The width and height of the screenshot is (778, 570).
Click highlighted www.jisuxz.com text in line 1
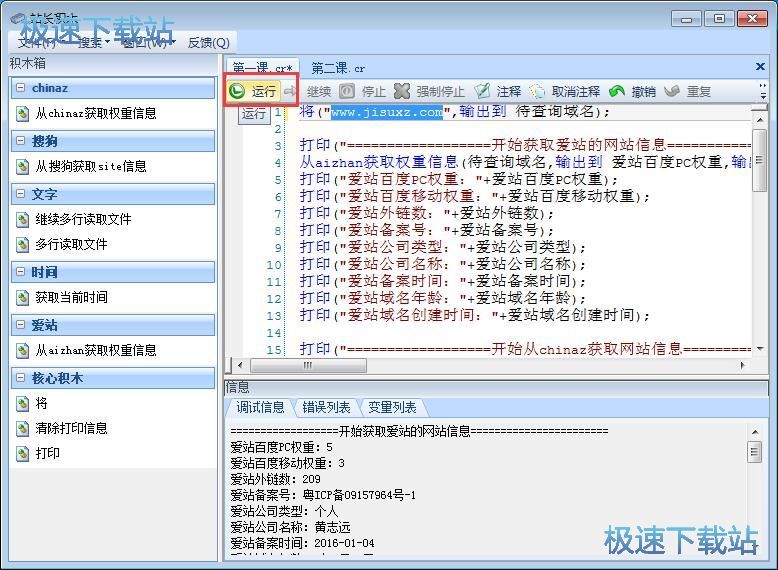point(387,112)
